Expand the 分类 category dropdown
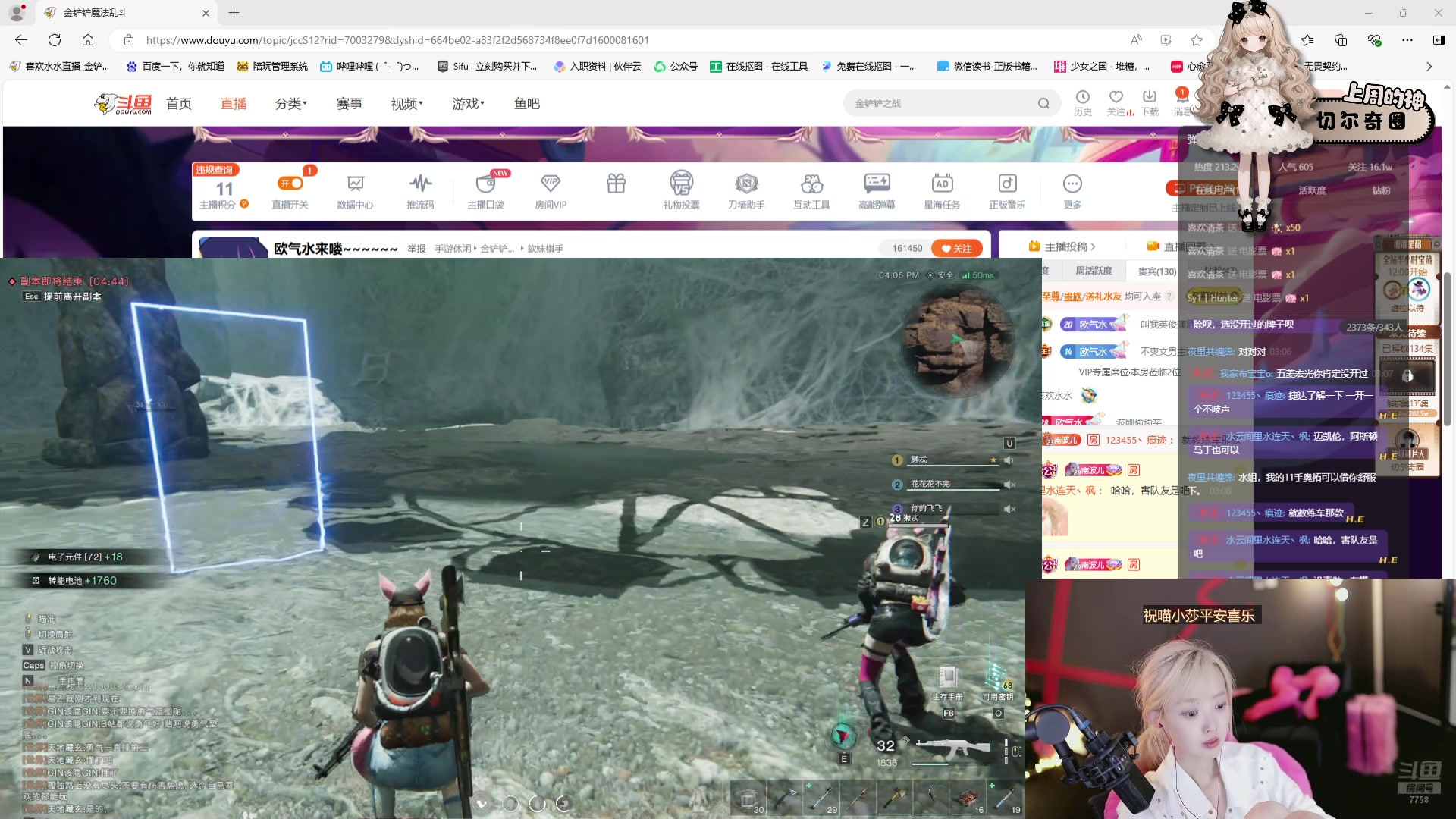 pos(290,104)
